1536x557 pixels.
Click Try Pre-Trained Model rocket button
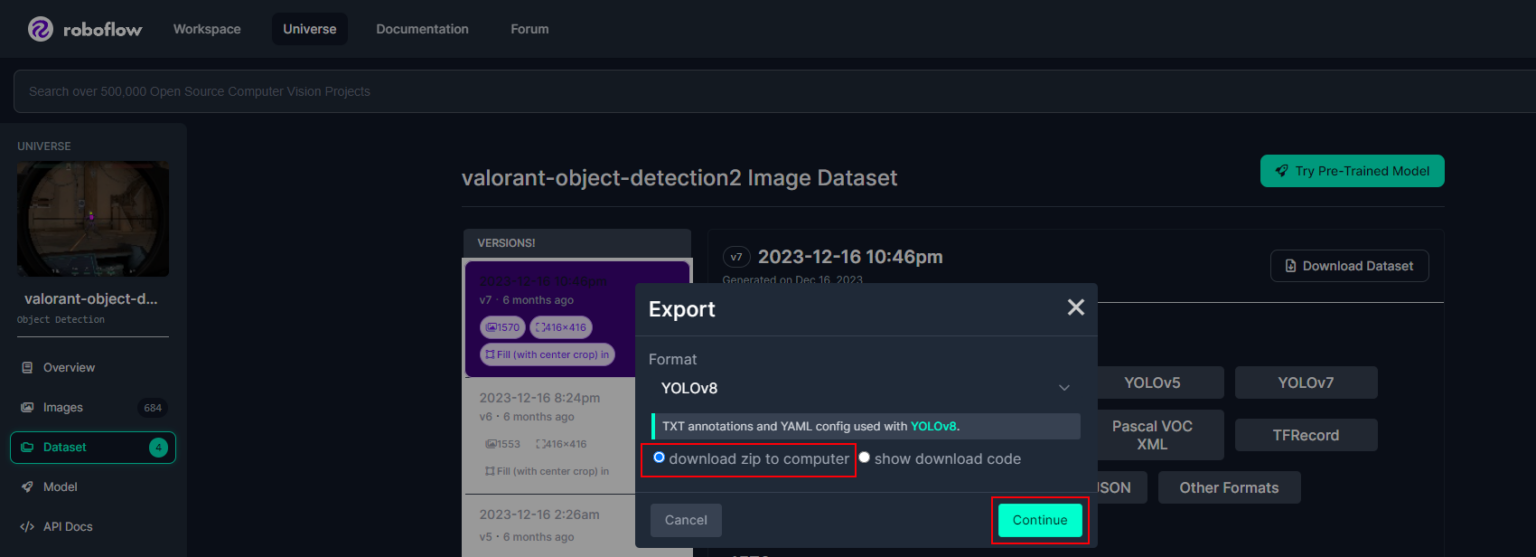[x=1352, y=171]
